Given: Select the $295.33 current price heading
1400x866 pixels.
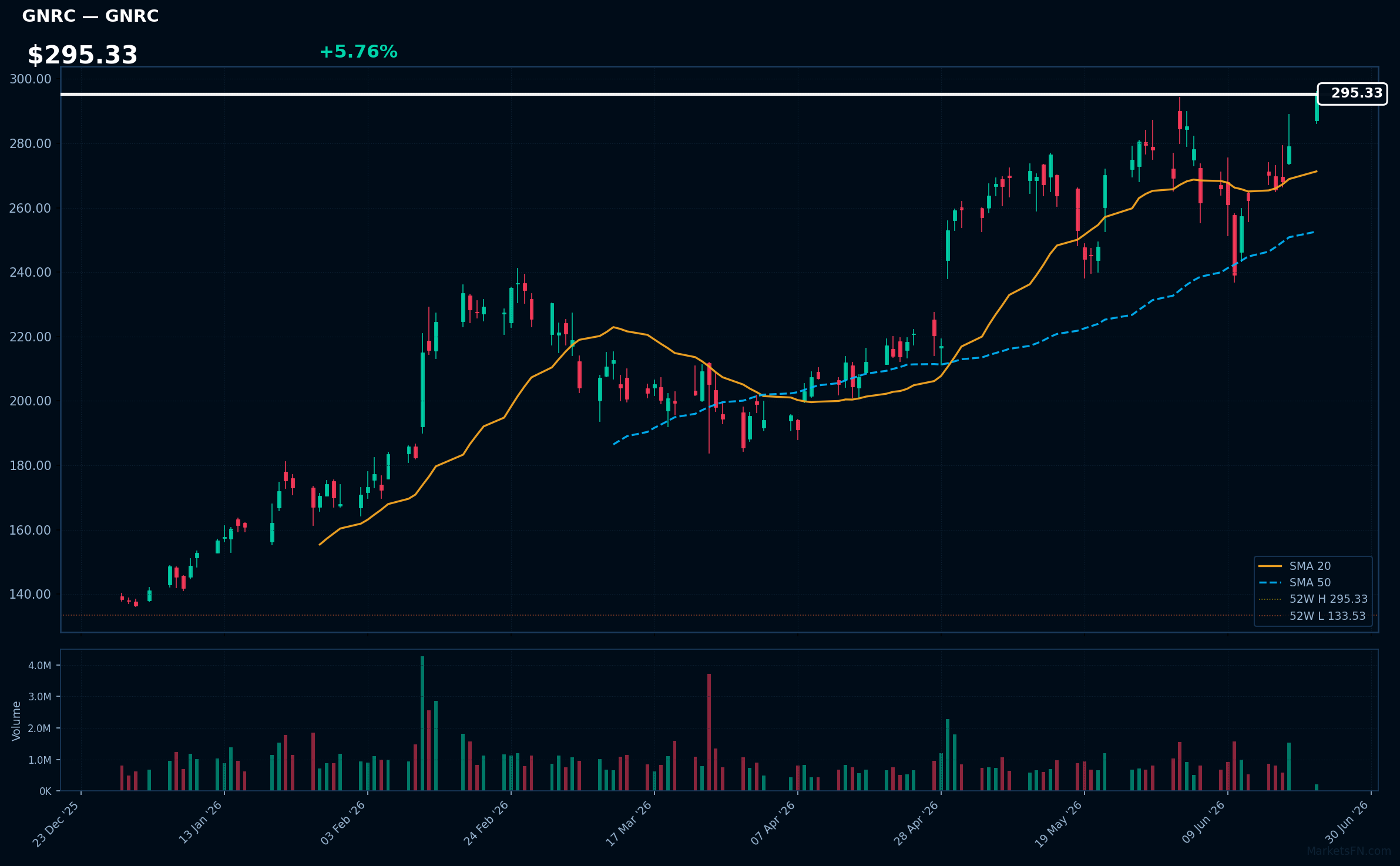Looking at the screenshot, I should [x=82, y=55].
